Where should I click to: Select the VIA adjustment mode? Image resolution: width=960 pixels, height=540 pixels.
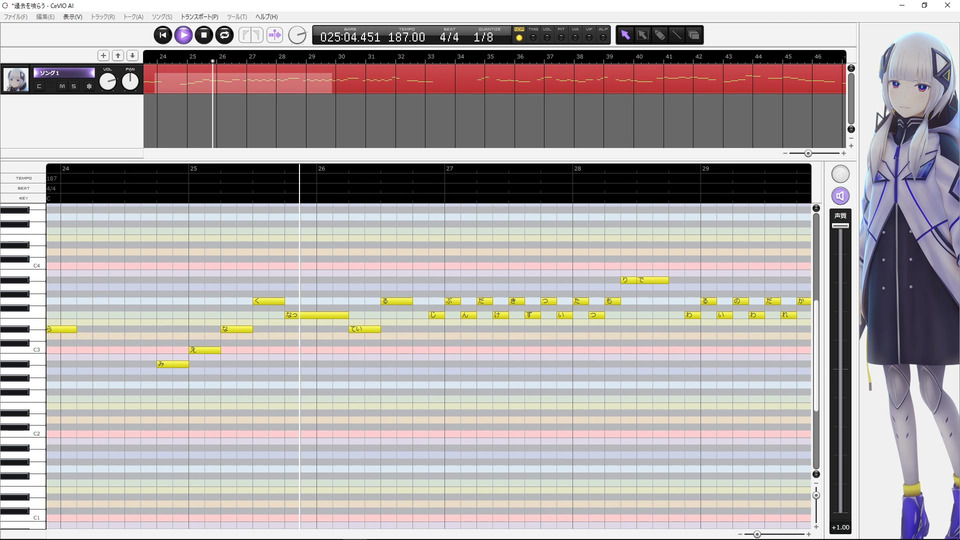click(x=576, y=34)
